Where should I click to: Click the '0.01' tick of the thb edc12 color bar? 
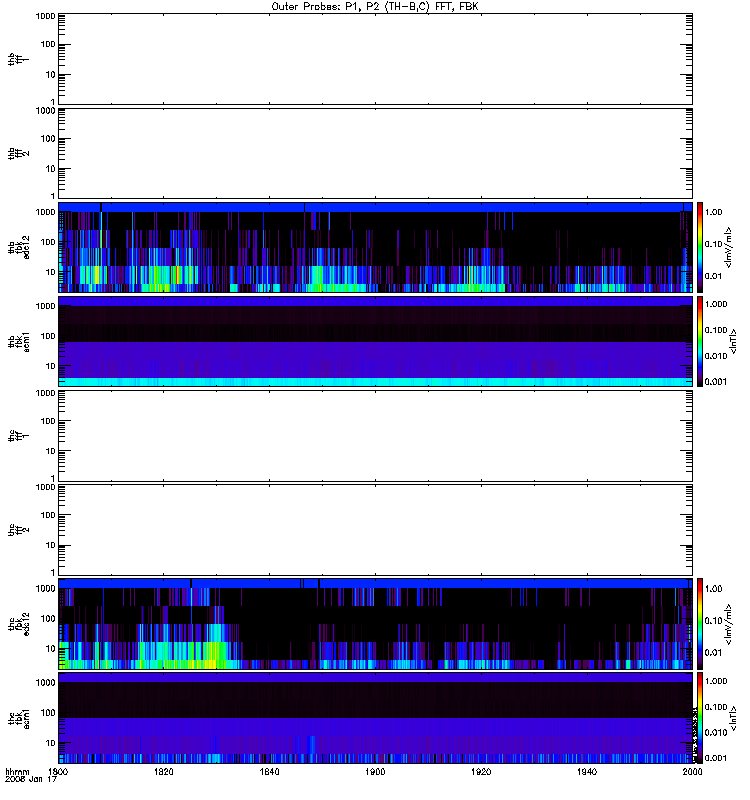click(x=713, y=276)
